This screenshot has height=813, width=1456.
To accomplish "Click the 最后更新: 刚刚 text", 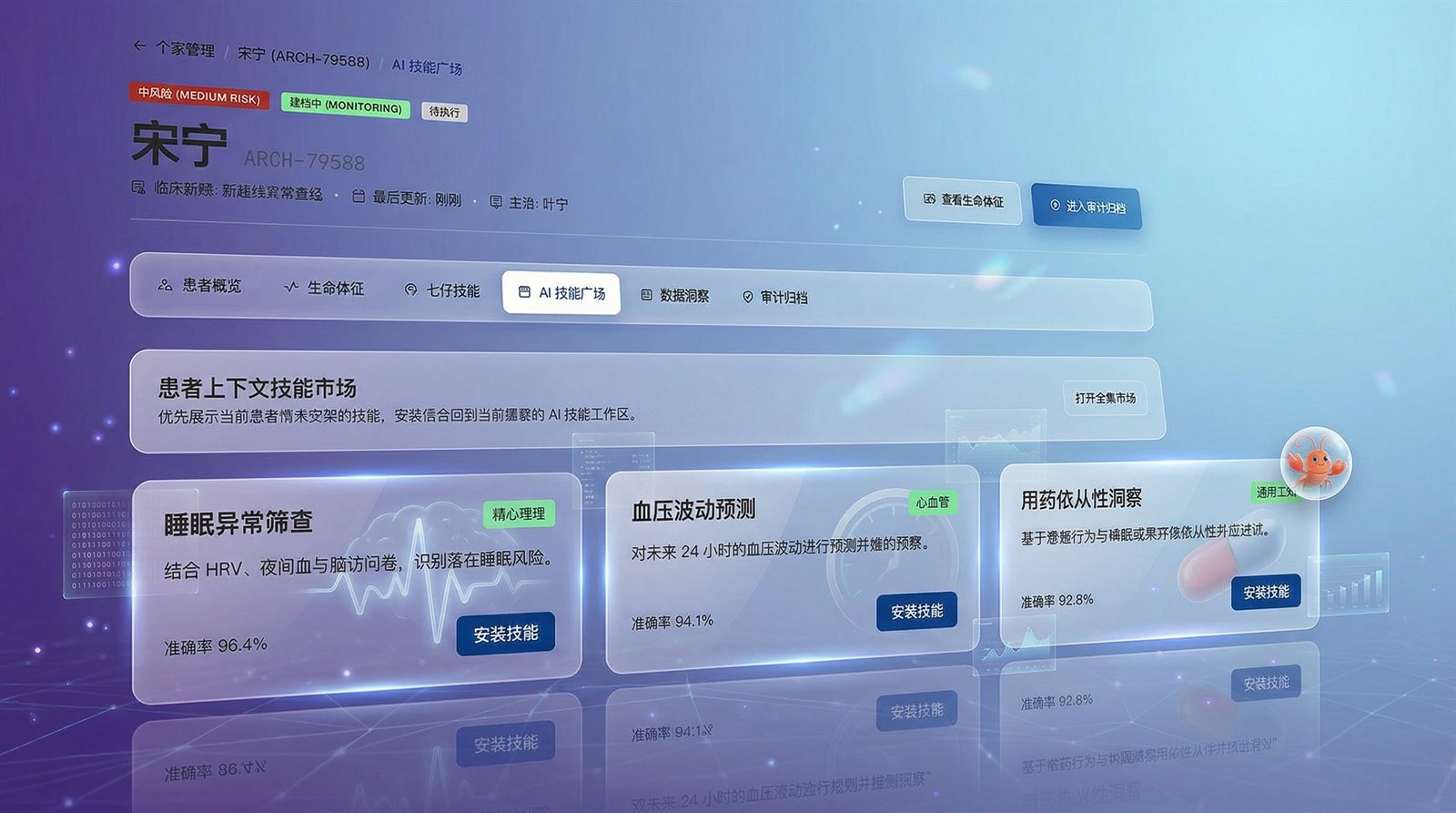I will coord(417,198).
